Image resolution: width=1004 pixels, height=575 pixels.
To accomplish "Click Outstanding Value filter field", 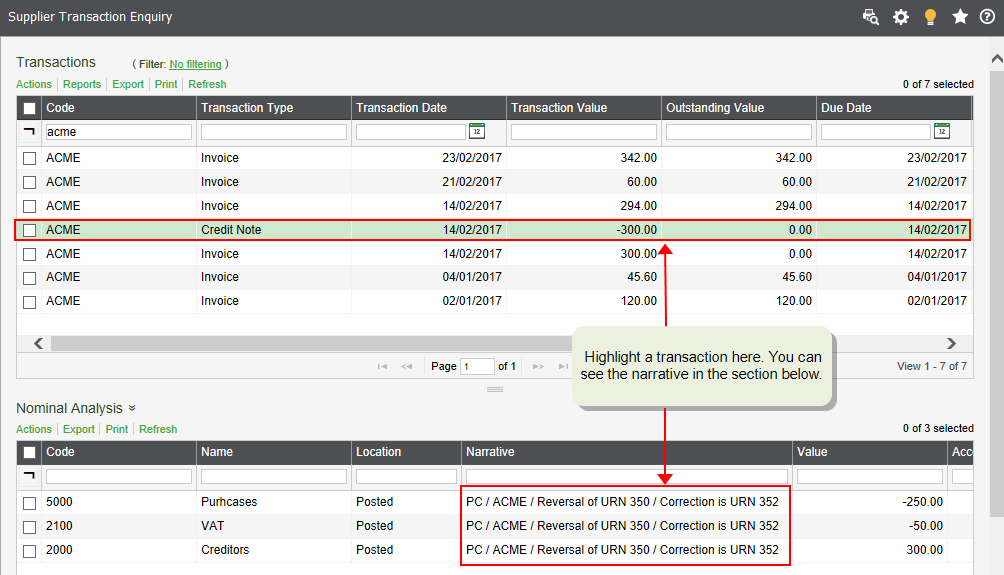I will pos(739,132).
